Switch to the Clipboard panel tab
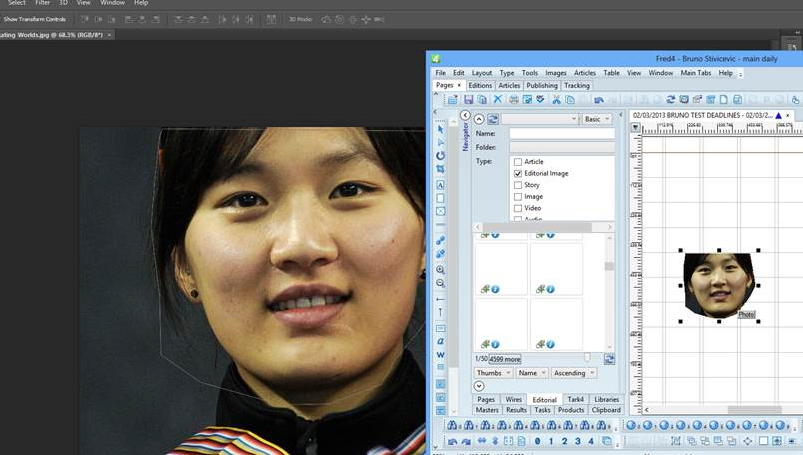803x455 pixels. click(606, 410)
